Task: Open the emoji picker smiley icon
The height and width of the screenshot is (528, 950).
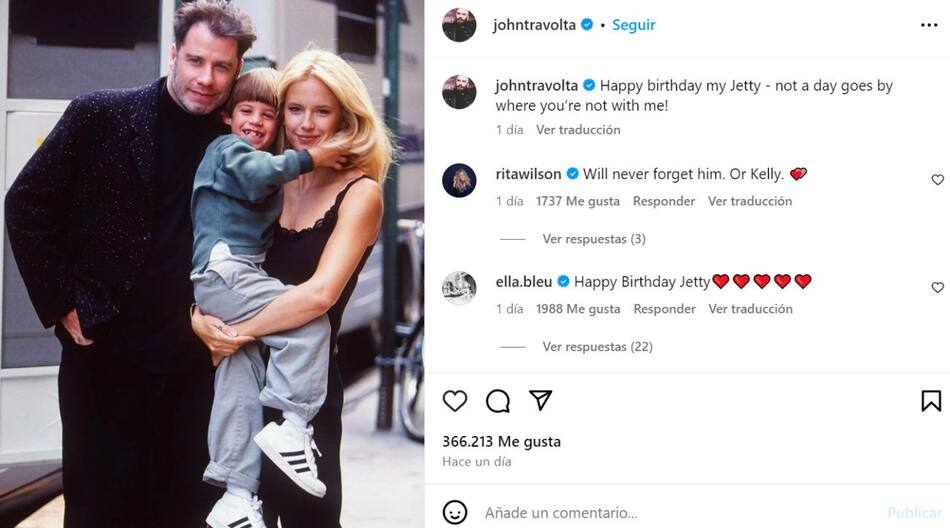Action: click(455, 513)
